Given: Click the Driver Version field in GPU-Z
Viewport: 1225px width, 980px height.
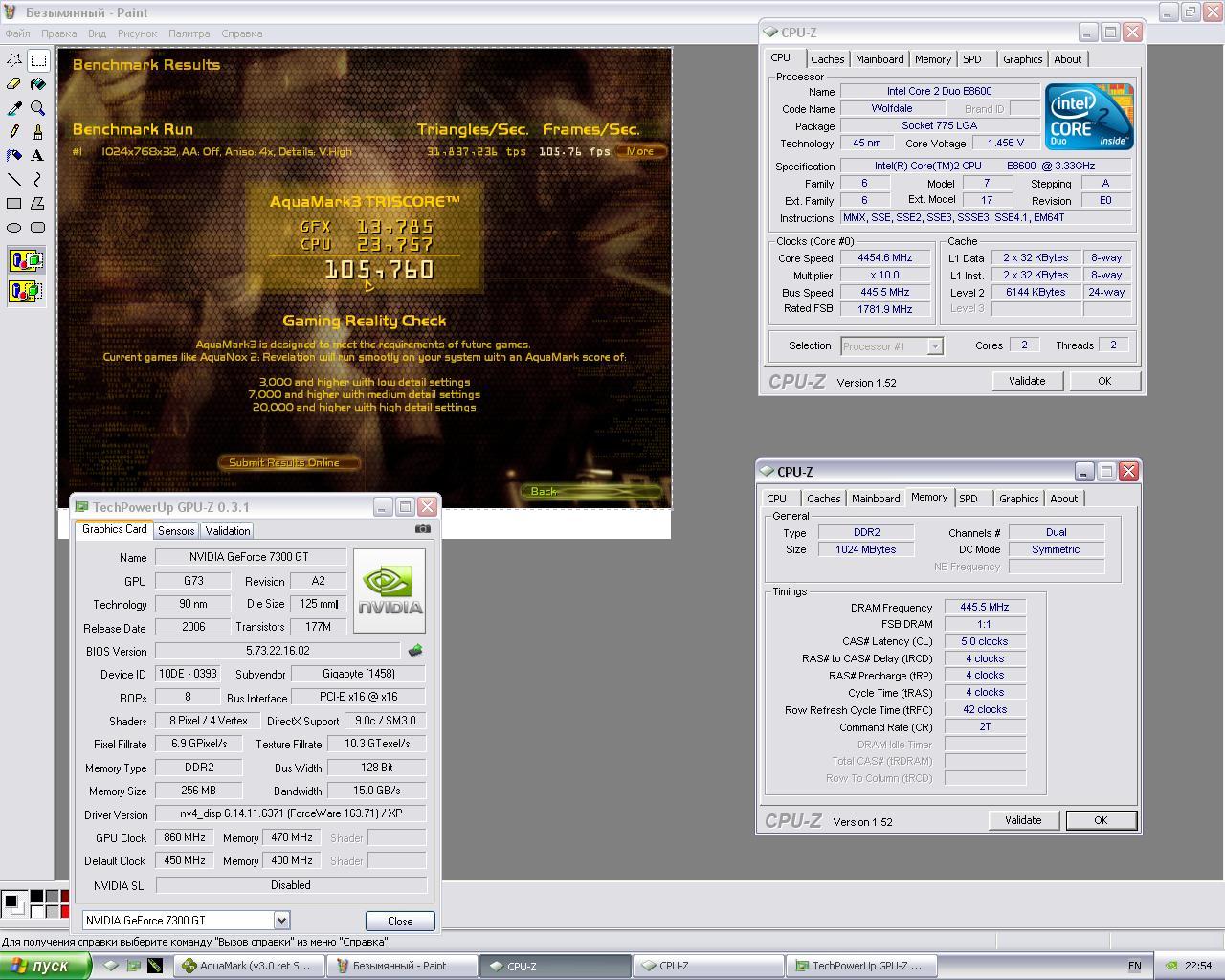Looking at the screenshot, I should 290,814.
